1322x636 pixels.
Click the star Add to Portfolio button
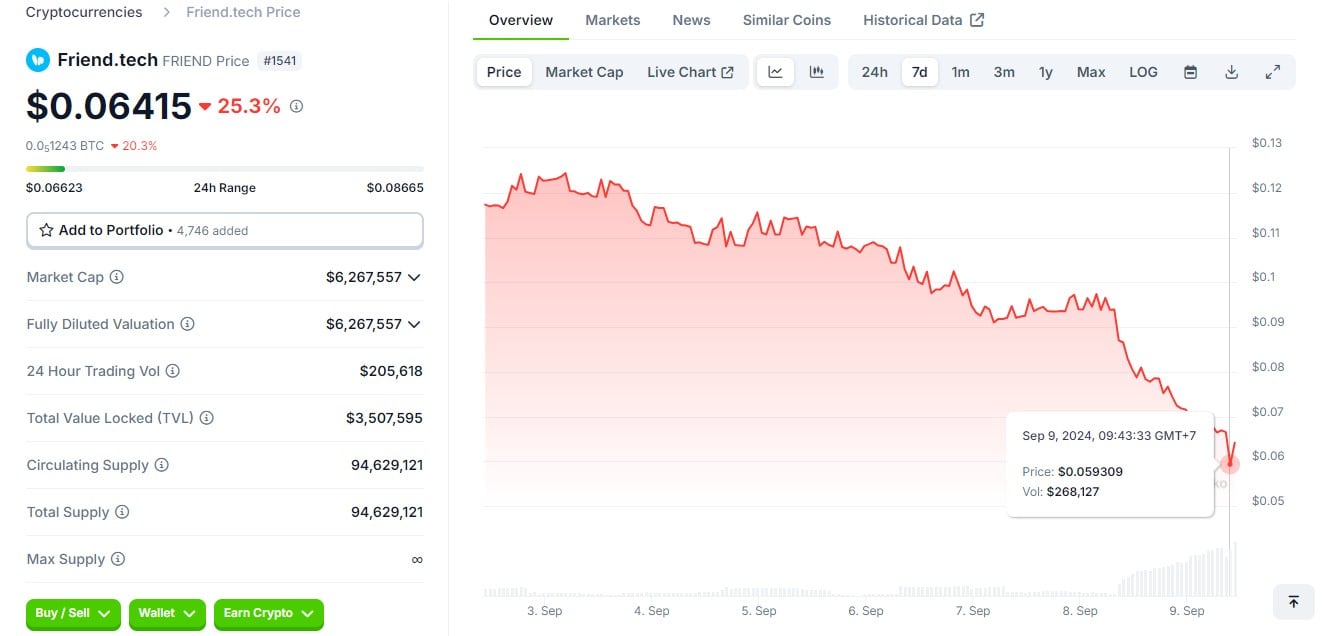point(224,230)
